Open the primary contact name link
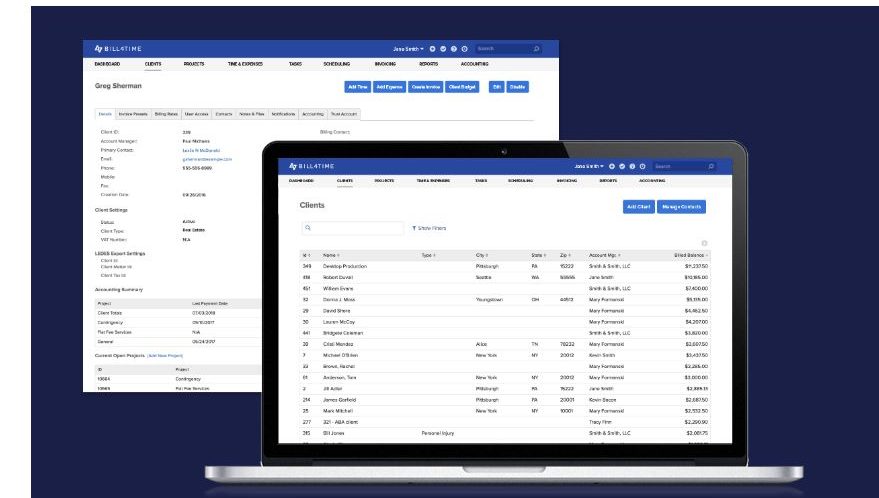The image size is (879, 498). (201, 150)
